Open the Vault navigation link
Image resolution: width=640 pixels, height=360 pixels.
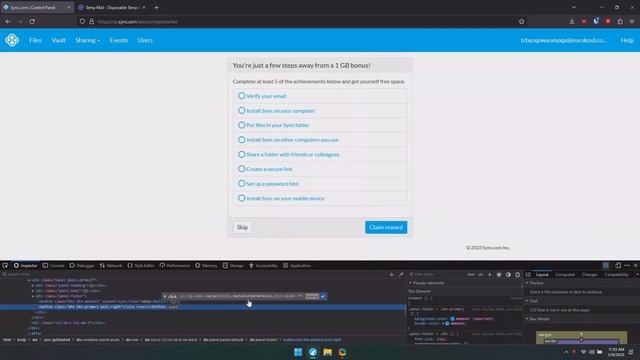click(58, 40)
